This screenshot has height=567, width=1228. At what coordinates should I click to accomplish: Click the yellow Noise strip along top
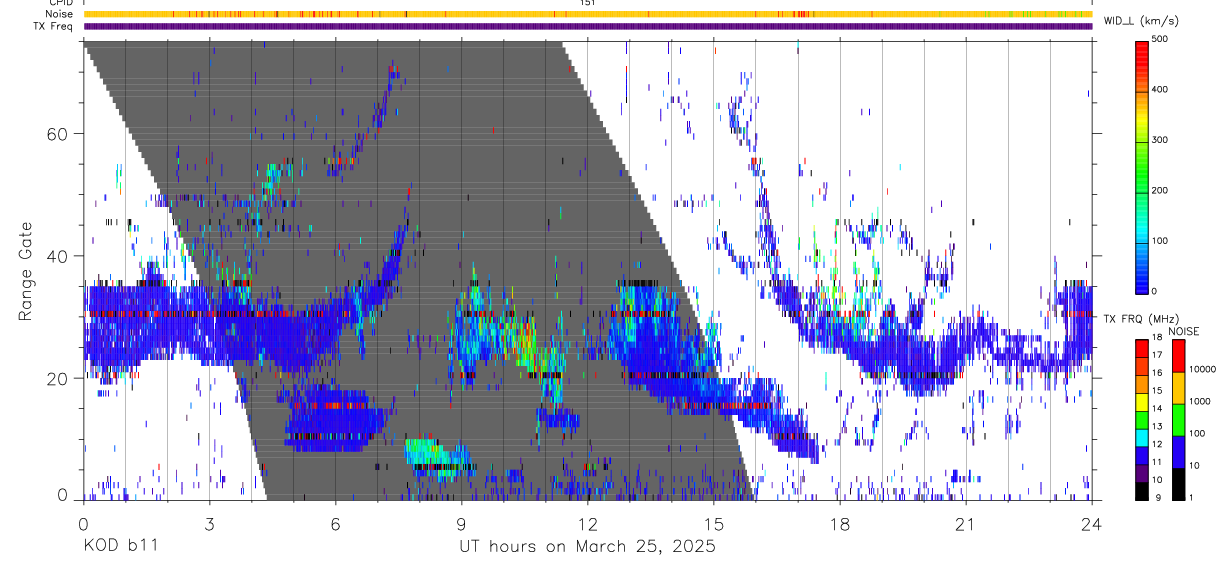coord(588,14)
